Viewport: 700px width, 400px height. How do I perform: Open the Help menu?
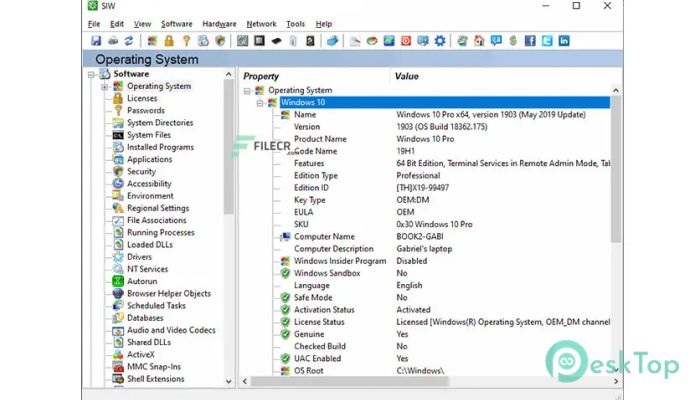point(324,24)
